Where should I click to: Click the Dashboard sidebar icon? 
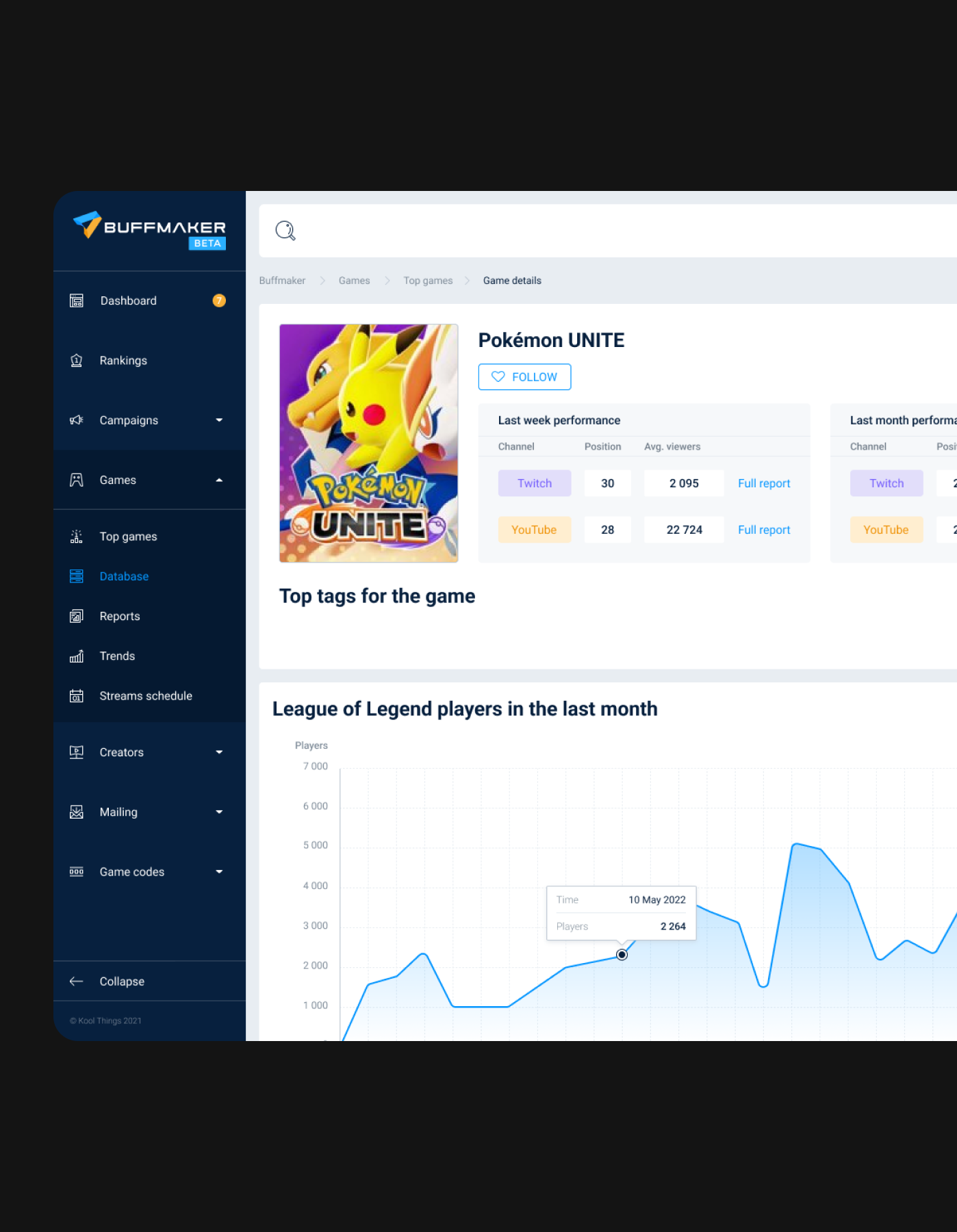pos(77,300)
